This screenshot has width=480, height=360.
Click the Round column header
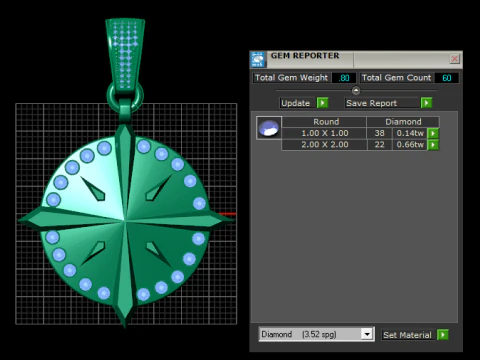coord(324,122)
